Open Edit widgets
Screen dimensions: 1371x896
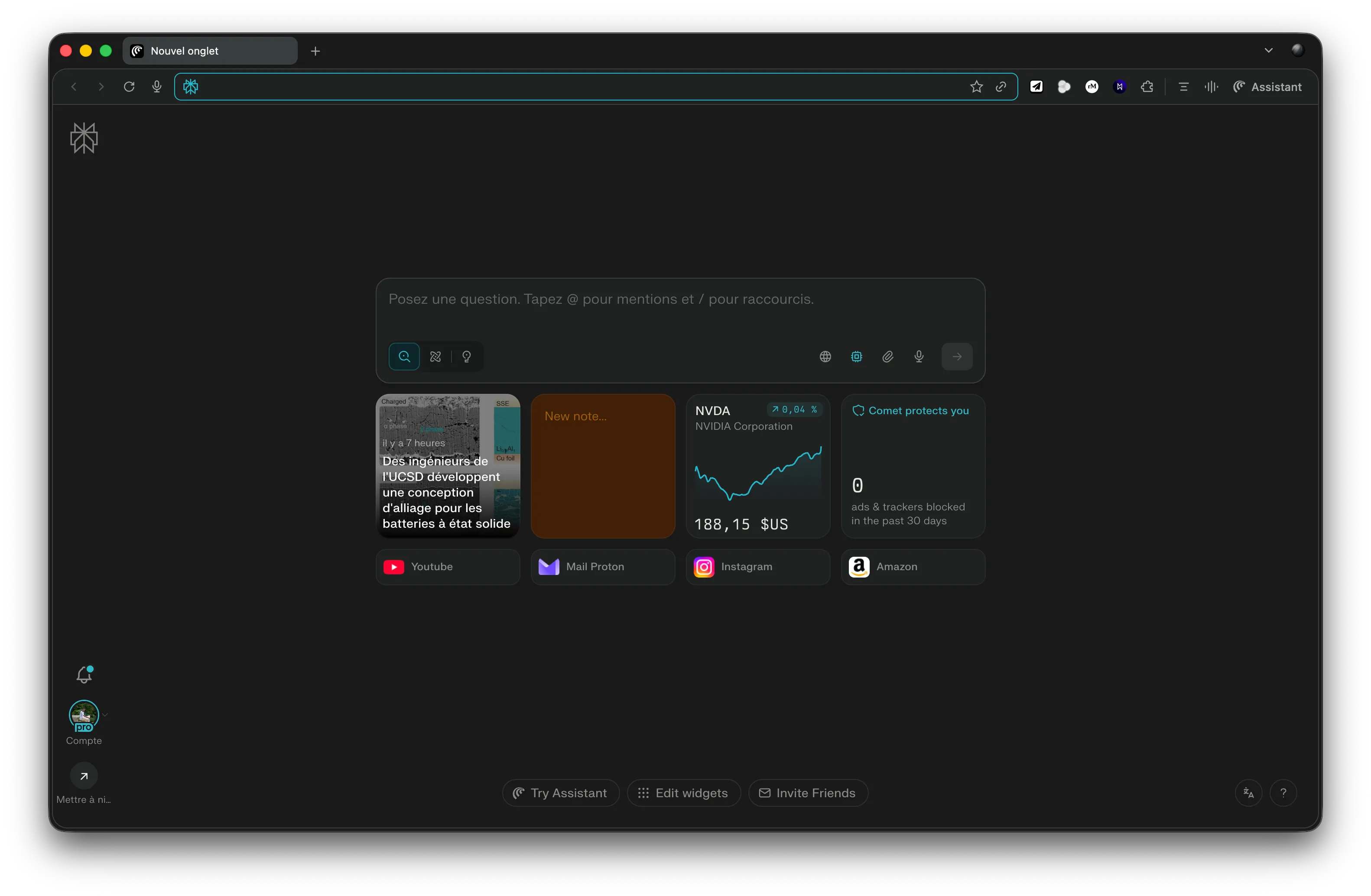(683, 793)
